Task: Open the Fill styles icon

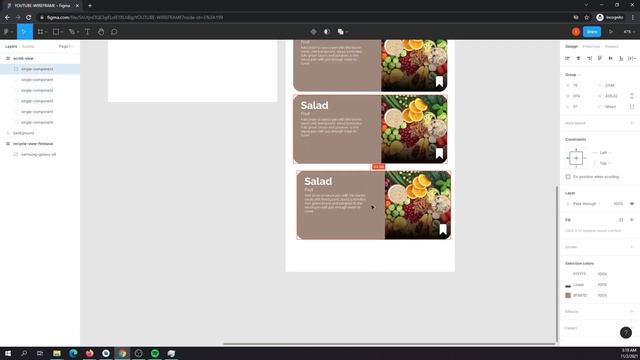Action: (621, 220)
